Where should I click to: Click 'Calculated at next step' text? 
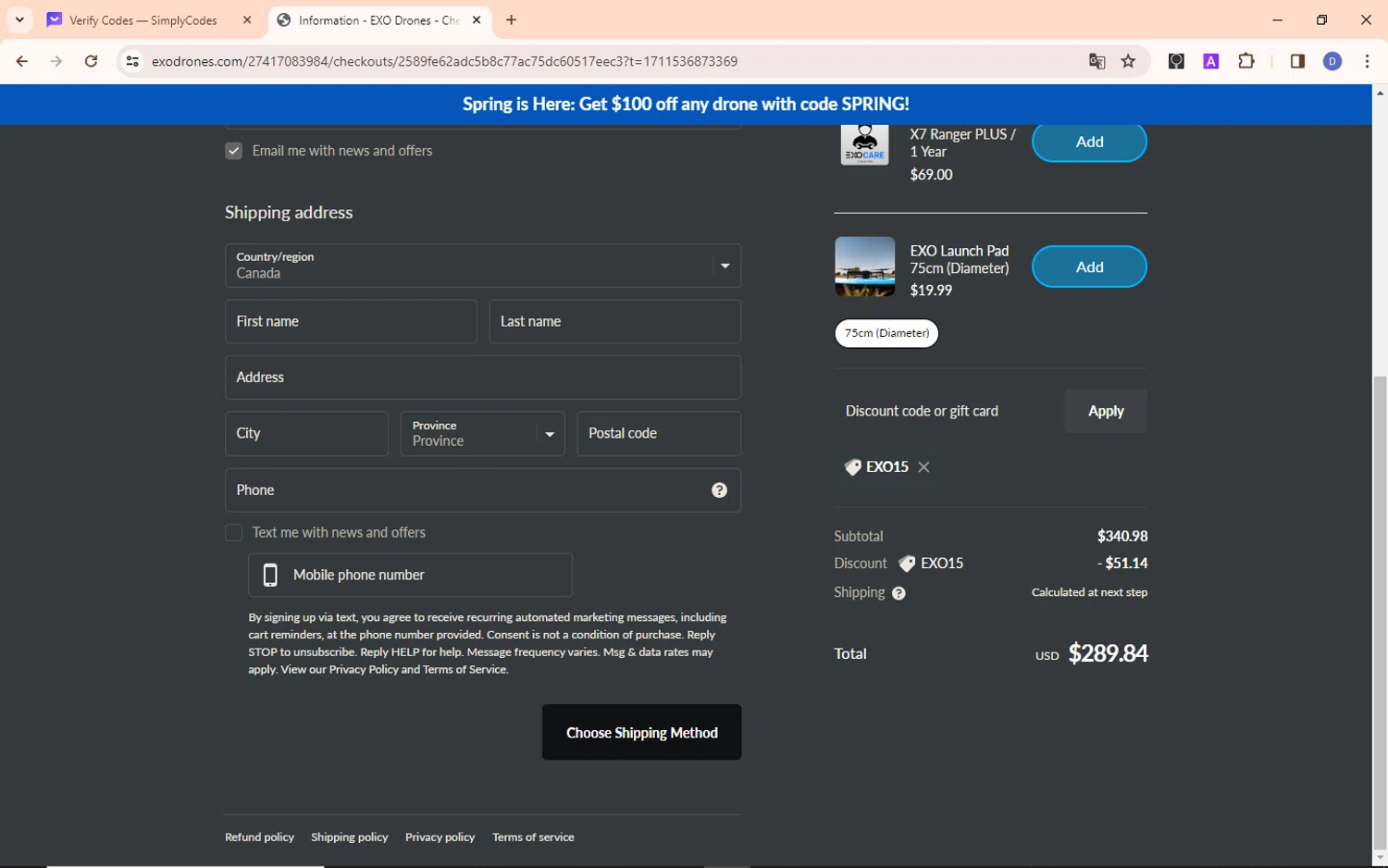point(1089,592)
